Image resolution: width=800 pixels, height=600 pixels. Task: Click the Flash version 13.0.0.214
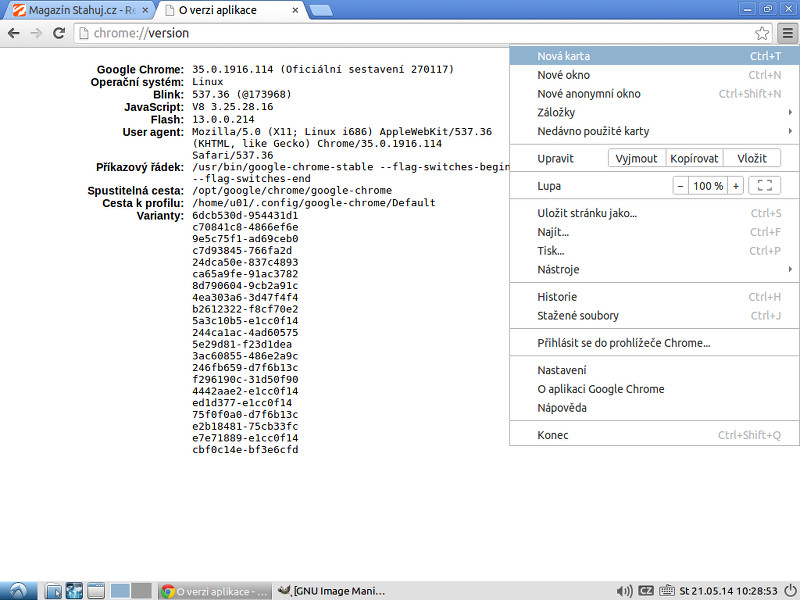(223, 119)
